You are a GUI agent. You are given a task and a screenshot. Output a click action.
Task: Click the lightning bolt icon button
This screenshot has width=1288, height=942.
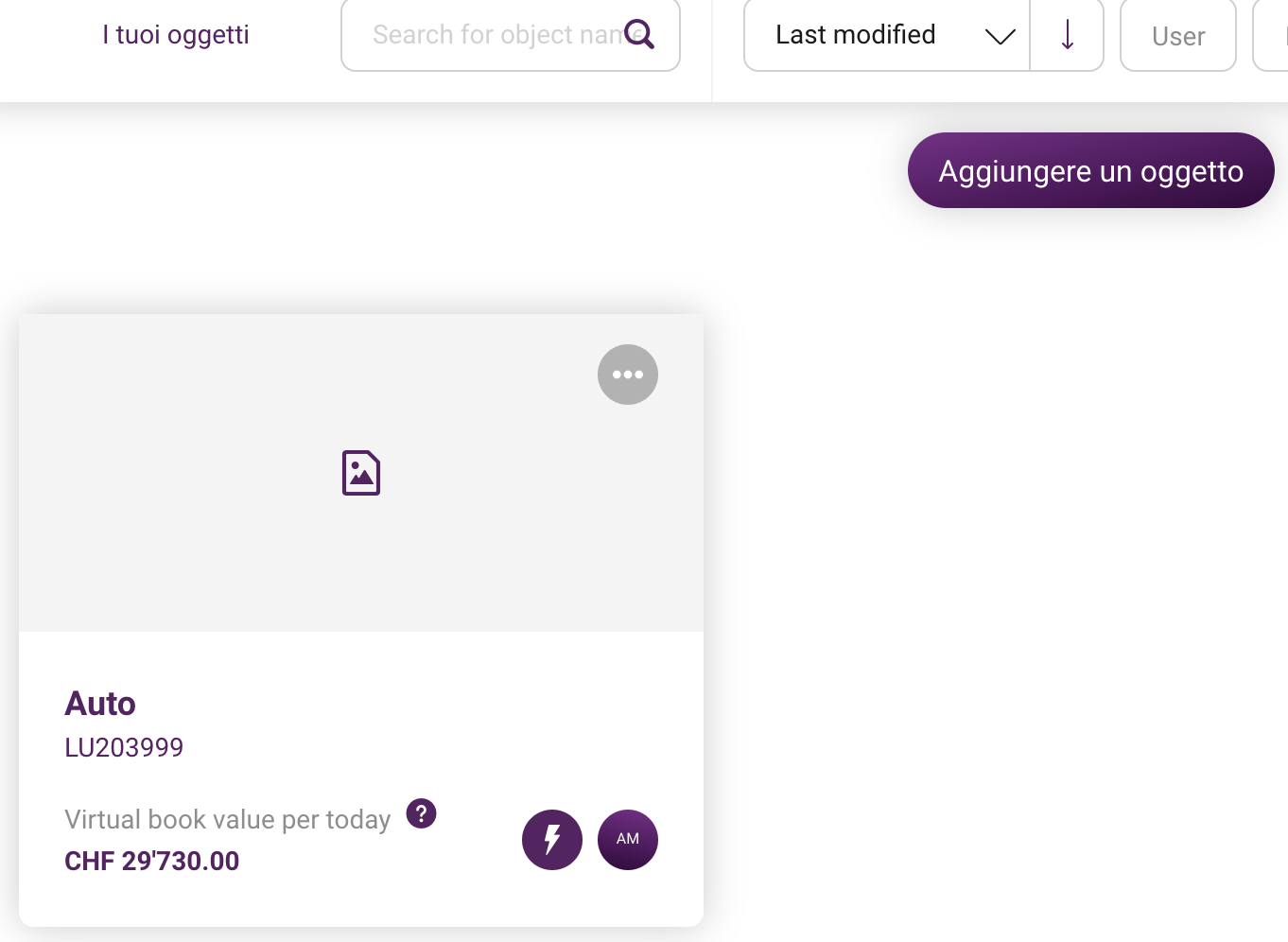552,840
